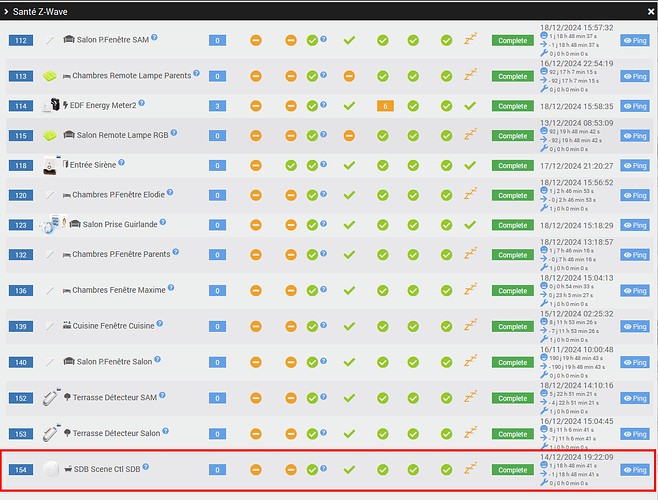The width and height of the screenshot is (658, 500).
Task: Click the clock icon under node 140's timestamp
Action: (x=544, y=358)
